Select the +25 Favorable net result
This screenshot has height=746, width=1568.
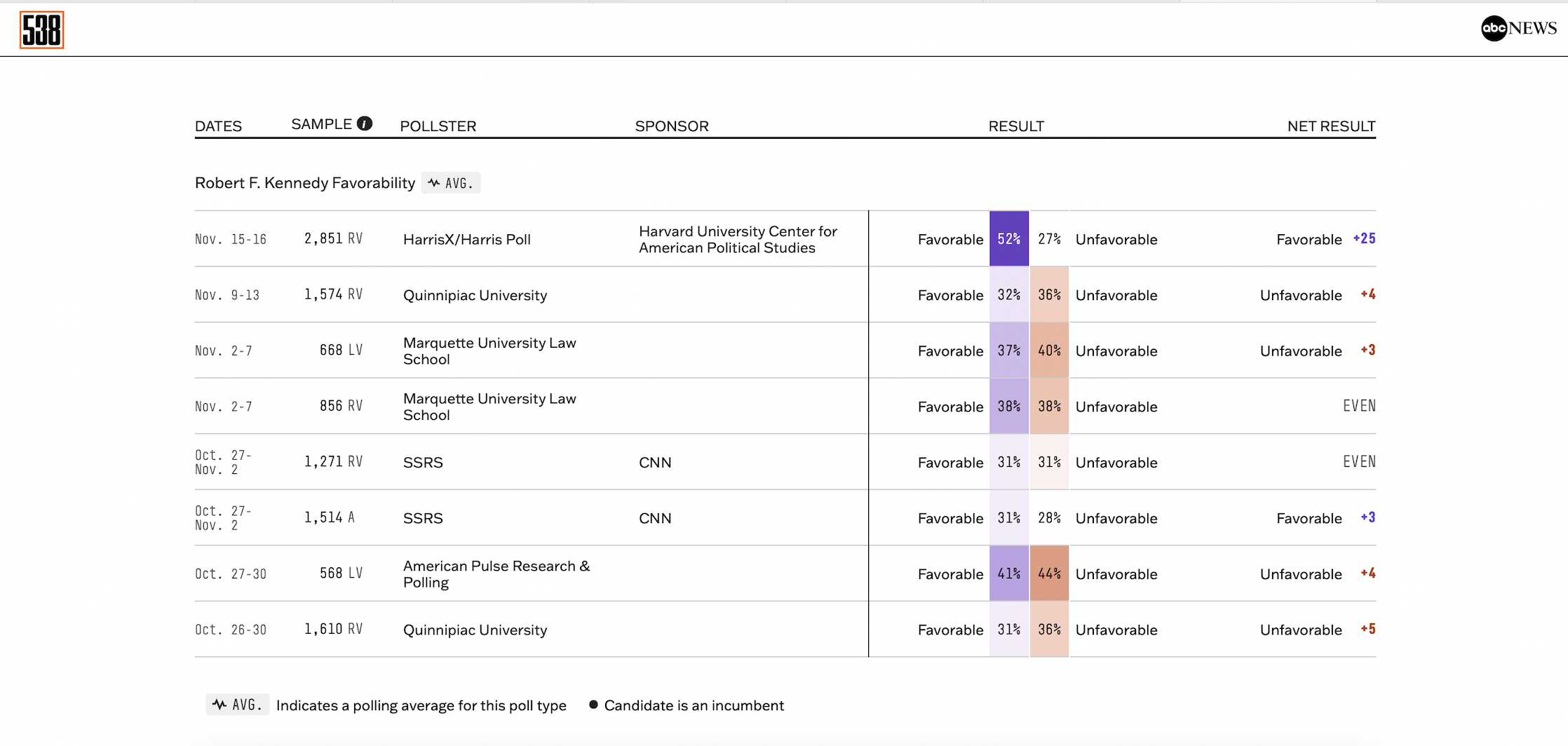[1363, 239]
